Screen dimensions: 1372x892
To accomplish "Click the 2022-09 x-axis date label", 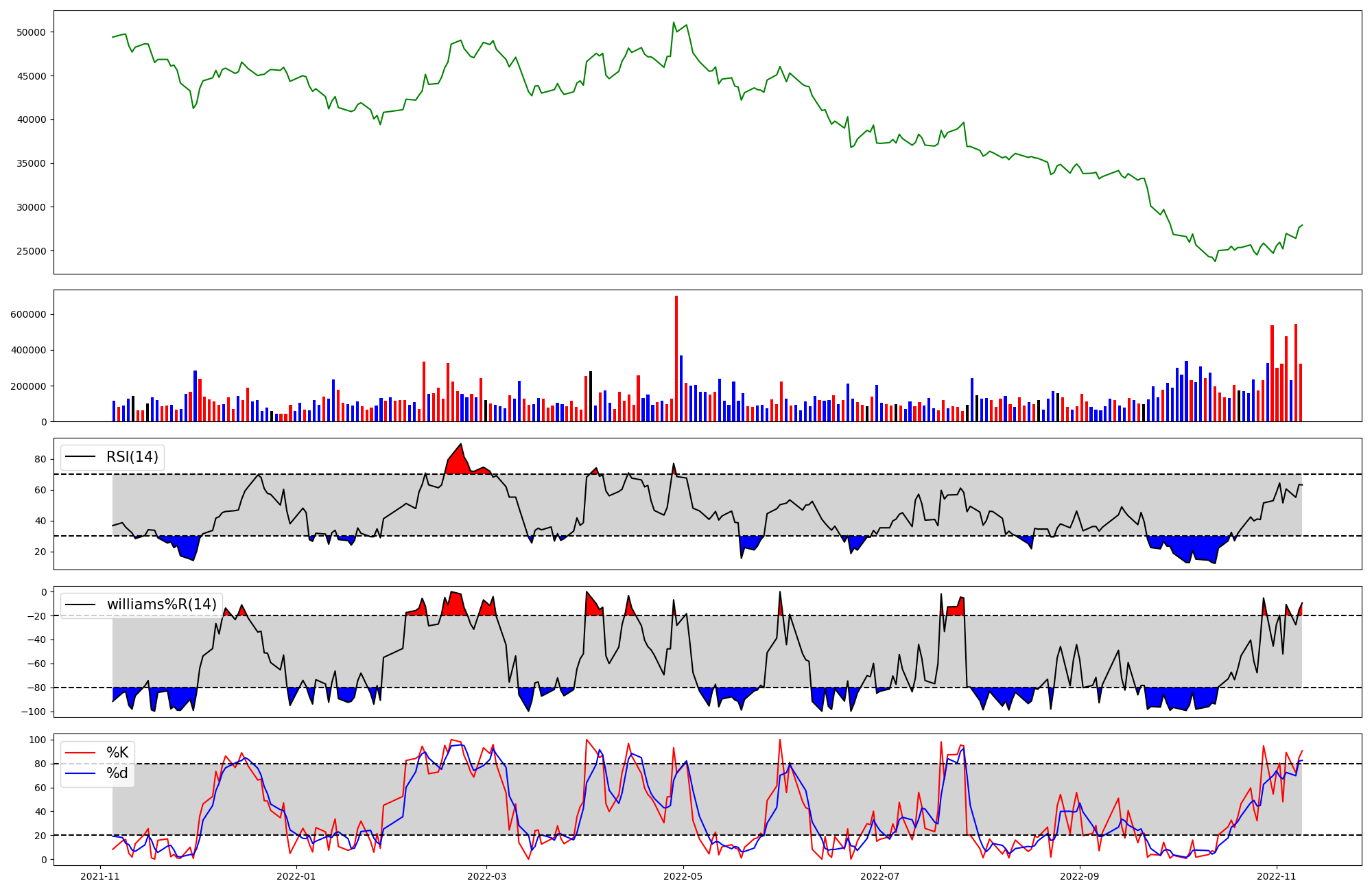I will click(x=1080, y=876).
